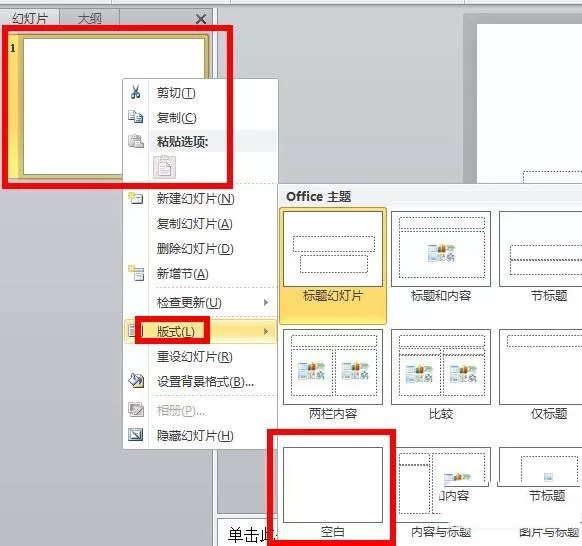Expand the 检查更新(U) submenu arrow
The width and height of the screenshot is (582, 546).
[x=266, y=302]
